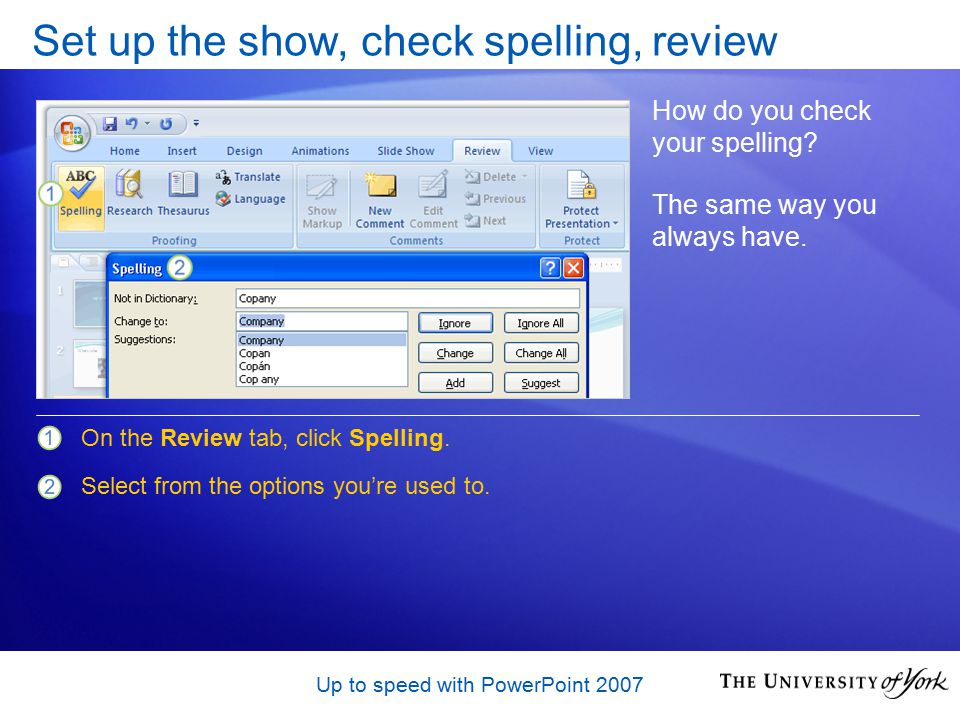The width and height of the screenshot is (960, 720).
Task: Select slide 1 thumbnail in pane
Action: click(x=90, y=304)
